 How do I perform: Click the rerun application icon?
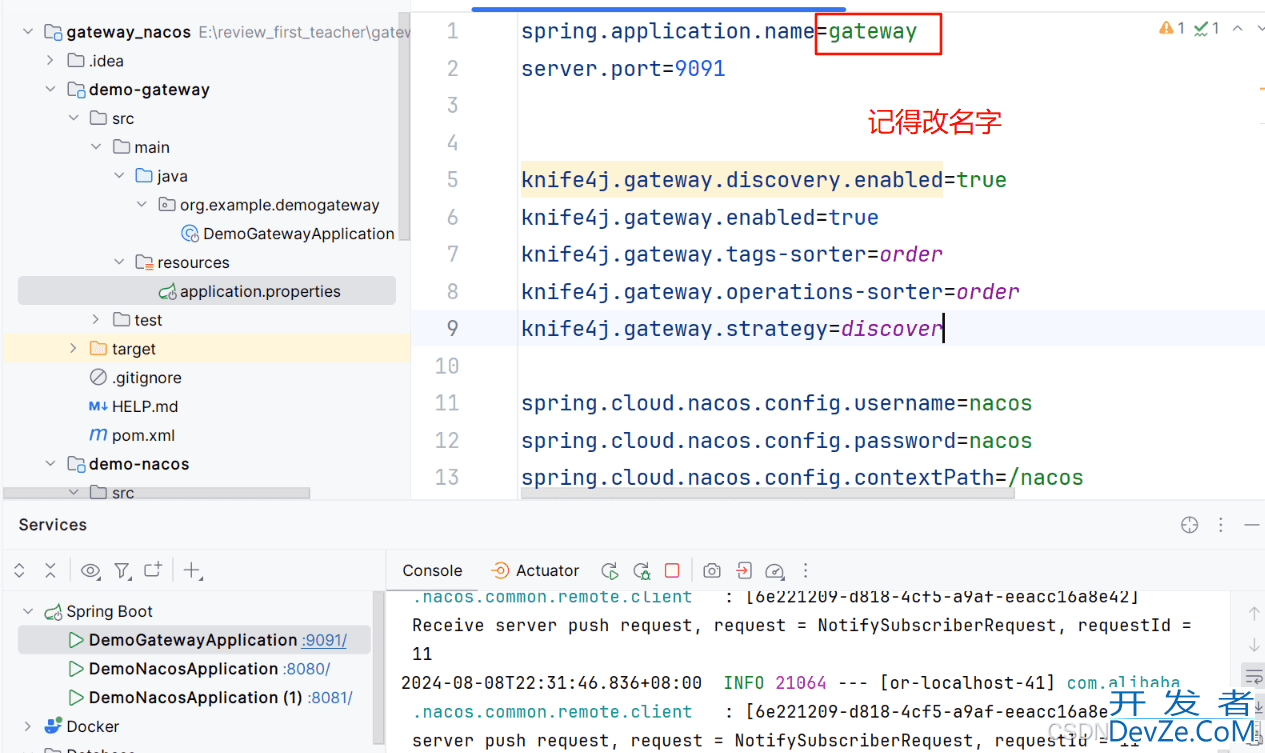pos(610,571)
